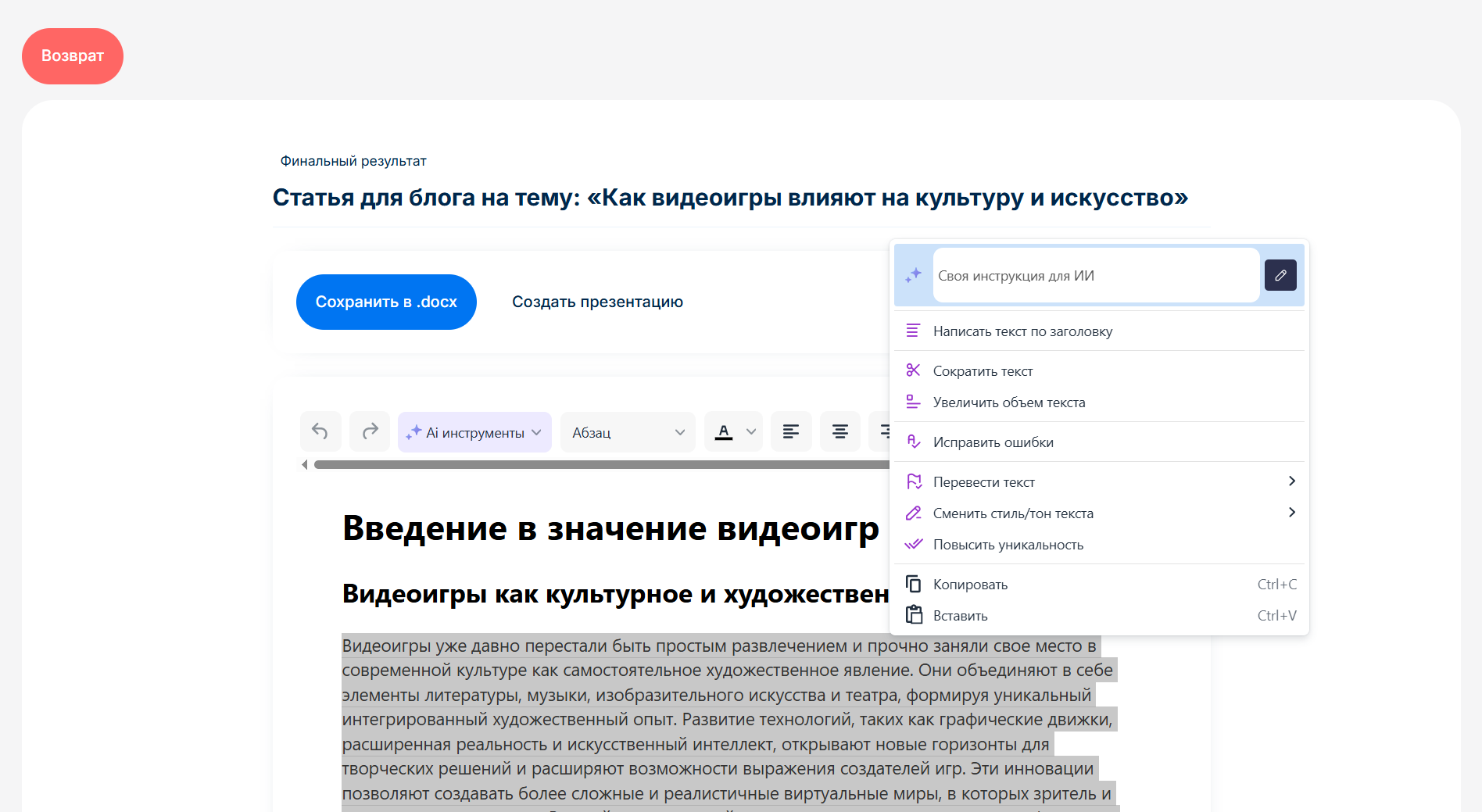Choose Исправить ошибки from the menu
The width and height of the screenshot is (1482, 812).
tap(993, 442)
